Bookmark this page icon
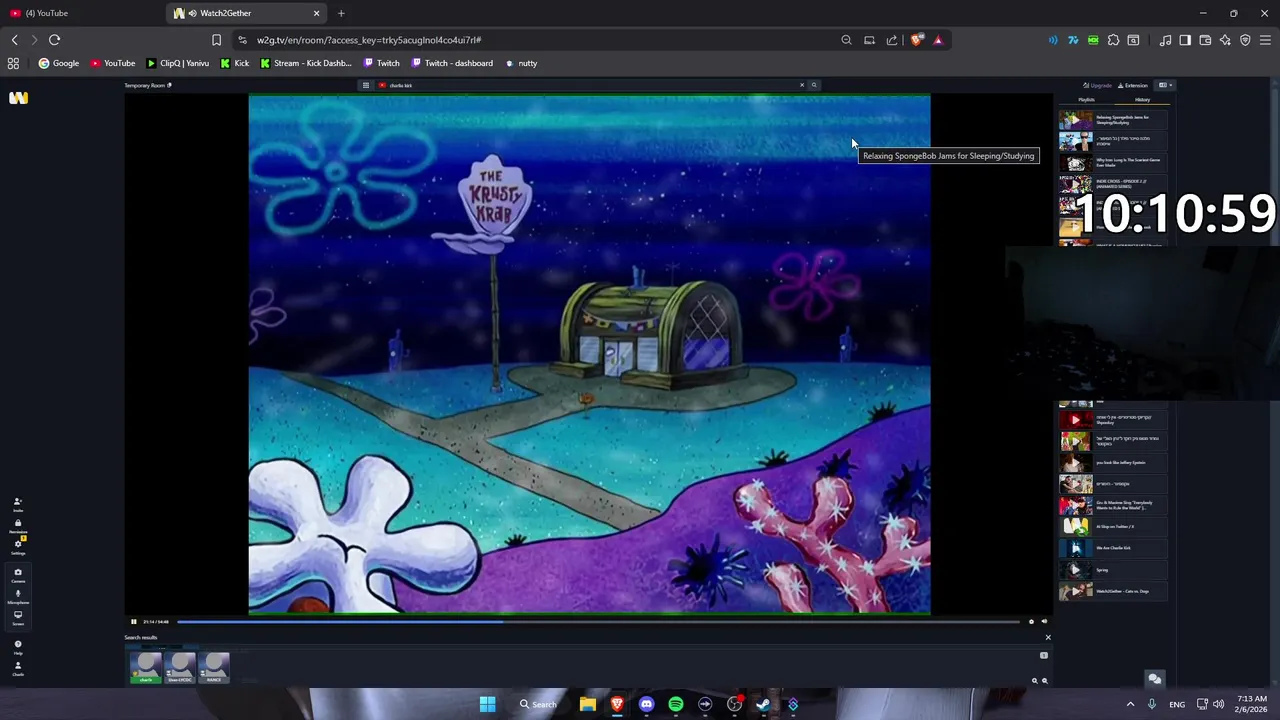This screenshot has width=1280, height=720. tap(216, 40)
